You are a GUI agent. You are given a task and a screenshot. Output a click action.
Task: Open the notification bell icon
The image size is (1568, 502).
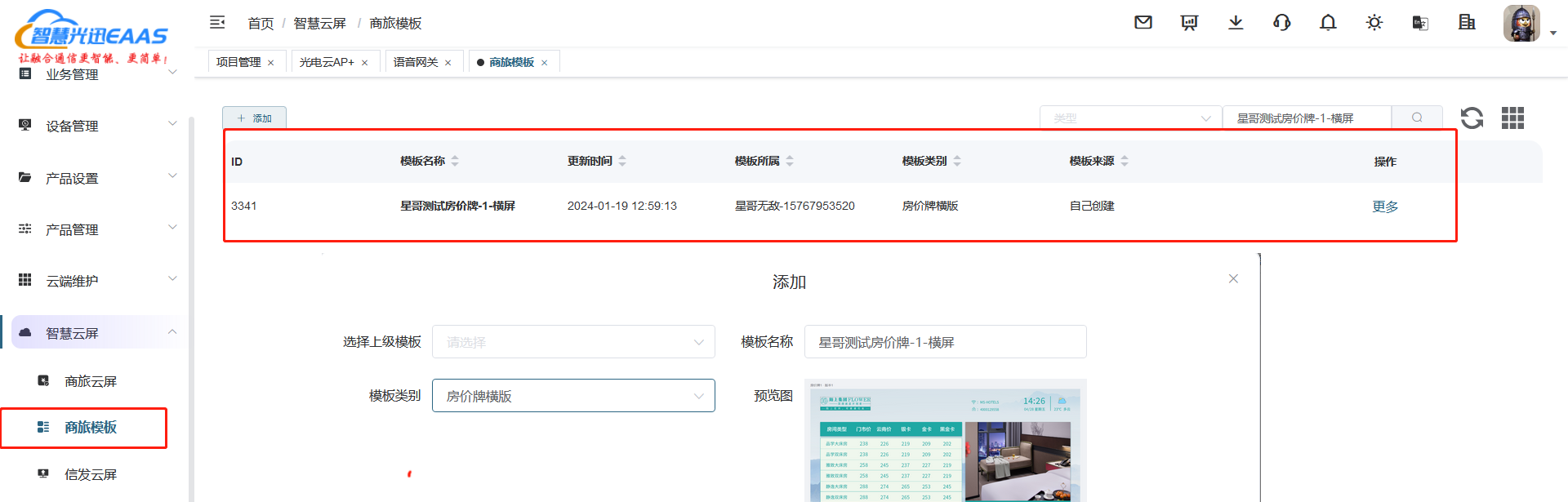tap(1328, 23)
